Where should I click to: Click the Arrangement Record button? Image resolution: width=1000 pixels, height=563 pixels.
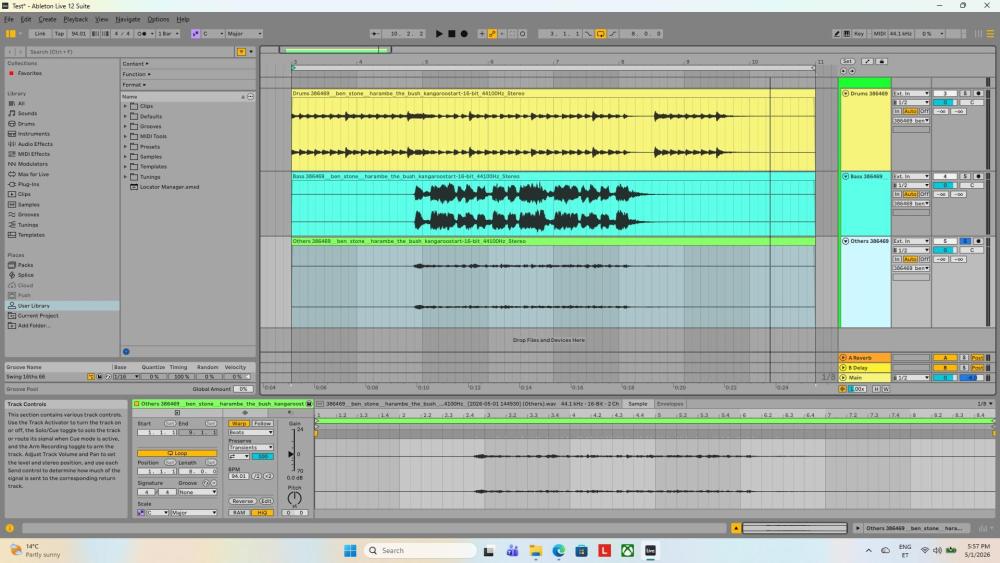click(x=464, y=34)
